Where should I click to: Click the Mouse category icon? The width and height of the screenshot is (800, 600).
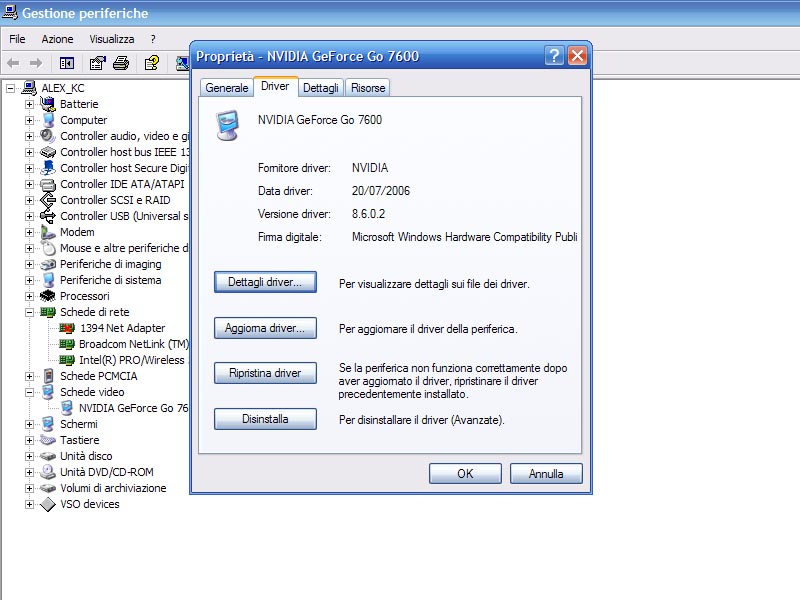[x=48, y=248]
